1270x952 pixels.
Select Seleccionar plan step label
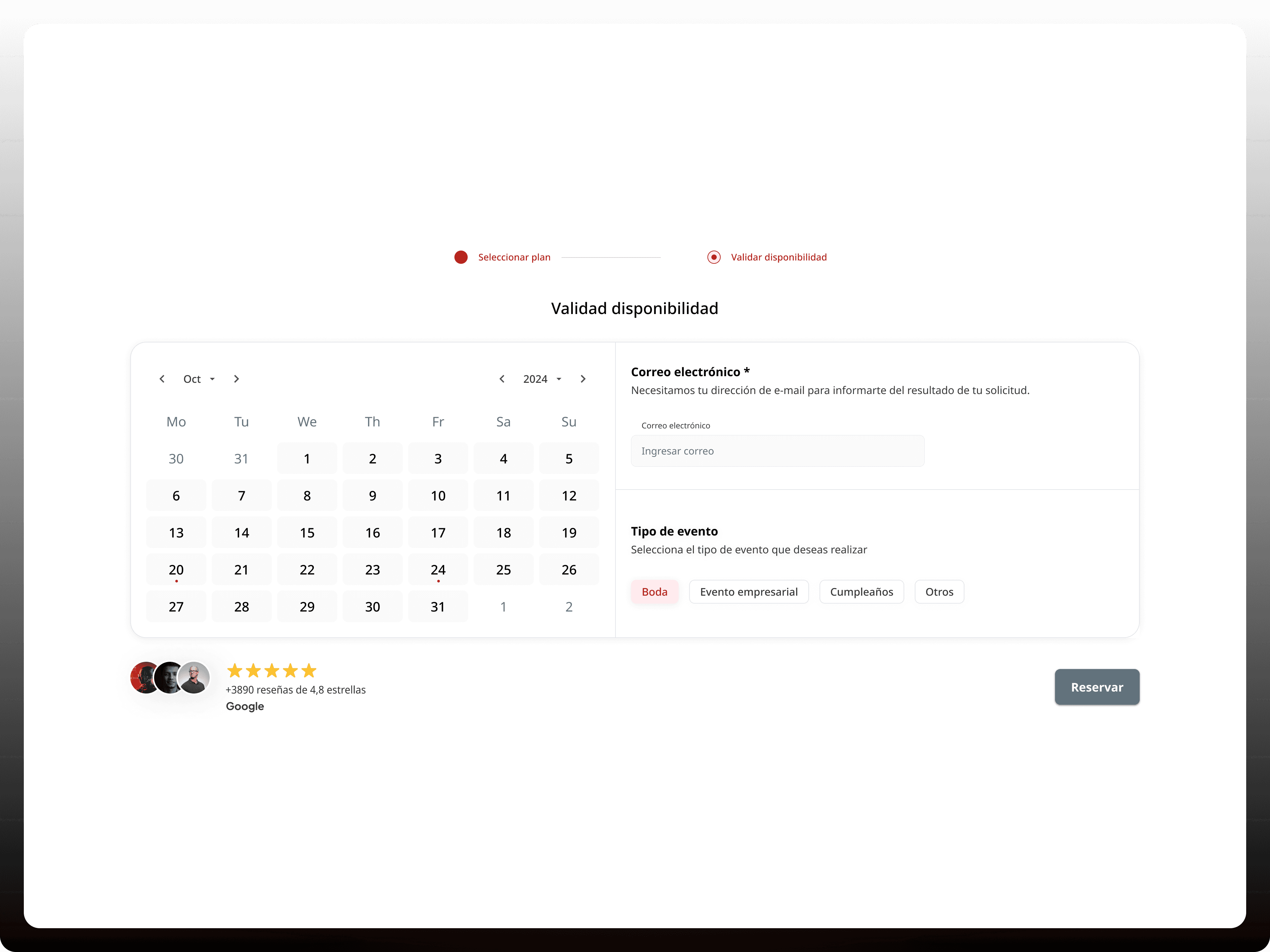[514, 257]
